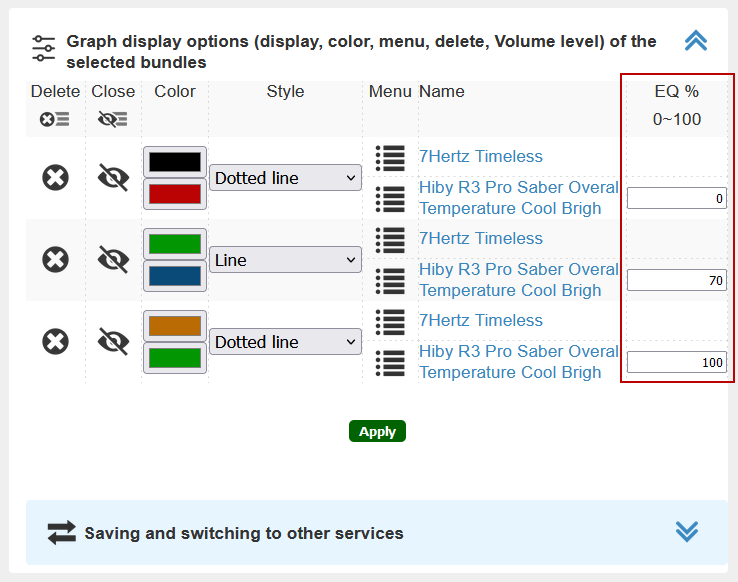Delete the first bundle row with X icon
The height and width of the screenshot is (582, 738).
tap(56, 178)
